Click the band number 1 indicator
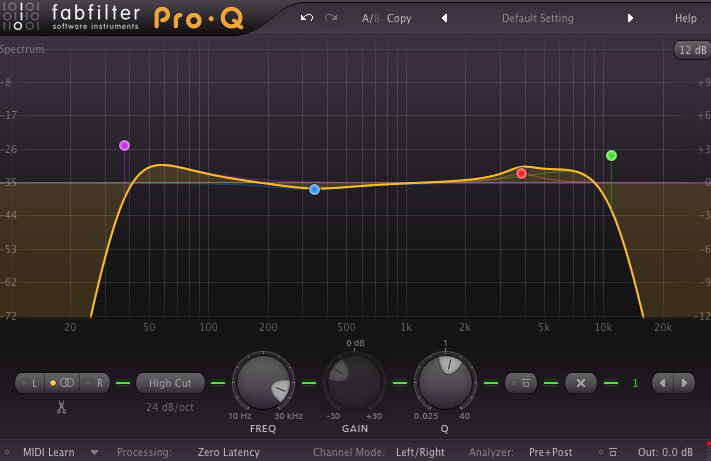Viewport: 711px width, 461px height. coord(635,383)
